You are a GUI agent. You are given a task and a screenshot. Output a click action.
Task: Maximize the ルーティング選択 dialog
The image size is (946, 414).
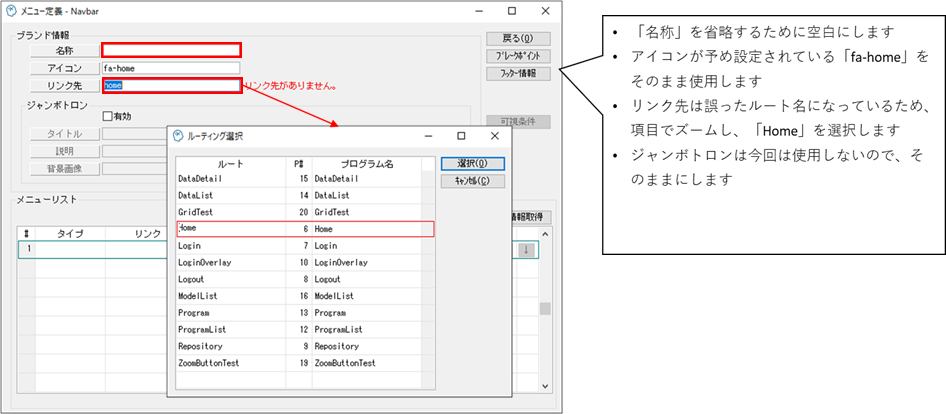coord(461,136)
